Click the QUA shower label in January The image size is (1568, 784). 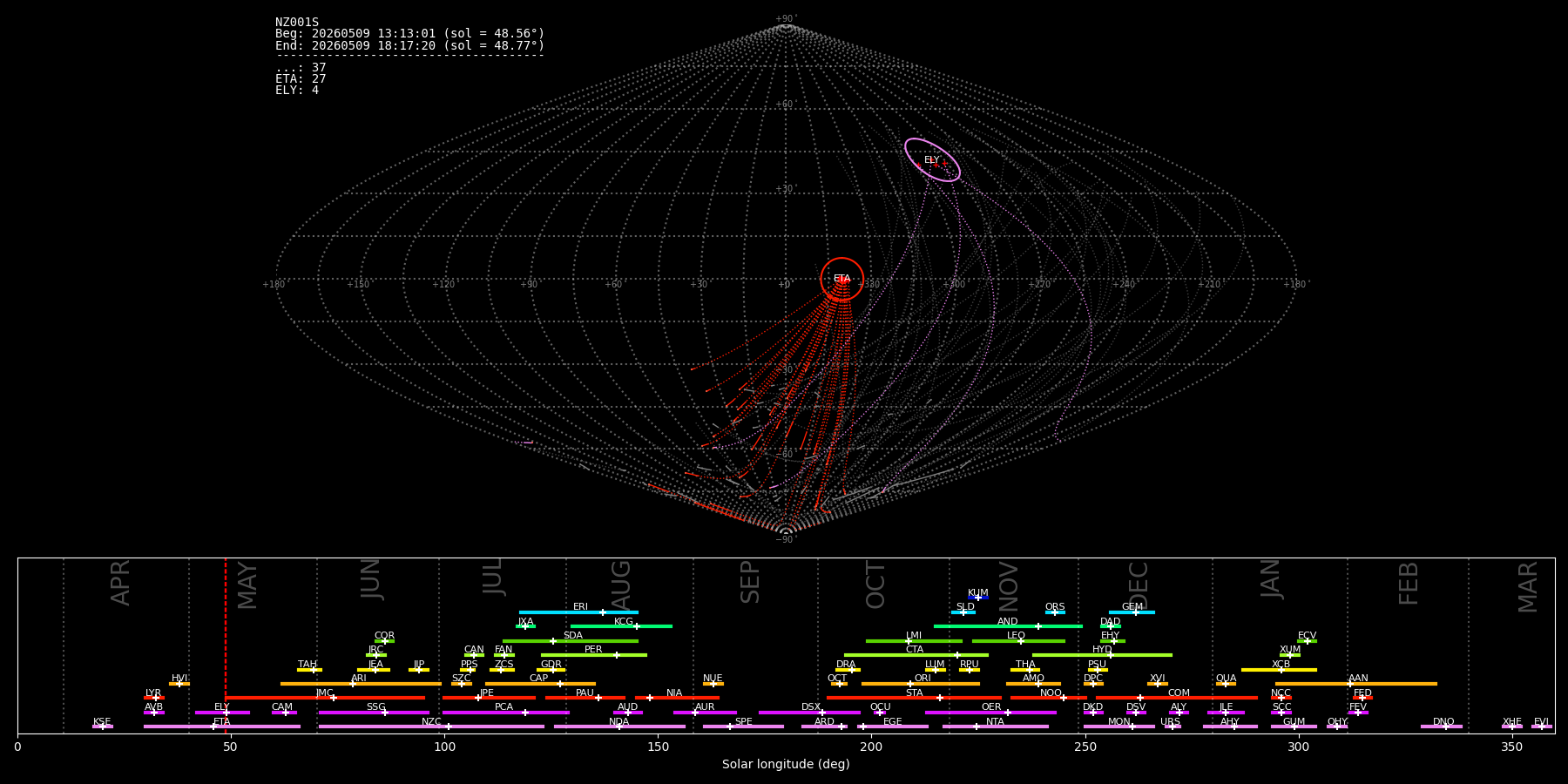1226,679
